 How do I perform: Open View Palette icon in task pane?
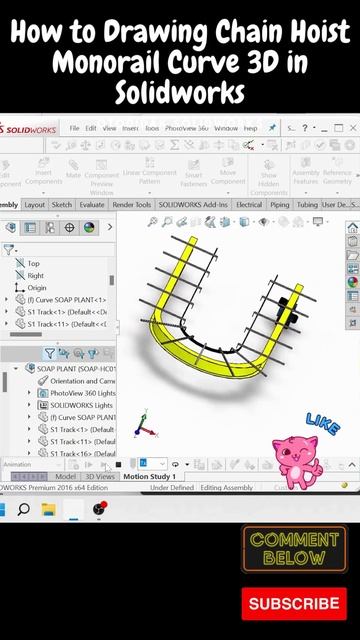(x=353, y=269)
